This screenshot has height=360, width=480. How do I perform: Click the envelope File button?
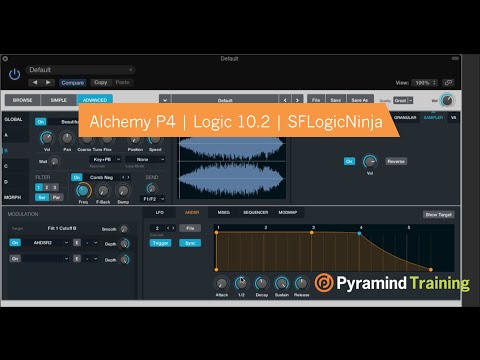tap(190, 228)
